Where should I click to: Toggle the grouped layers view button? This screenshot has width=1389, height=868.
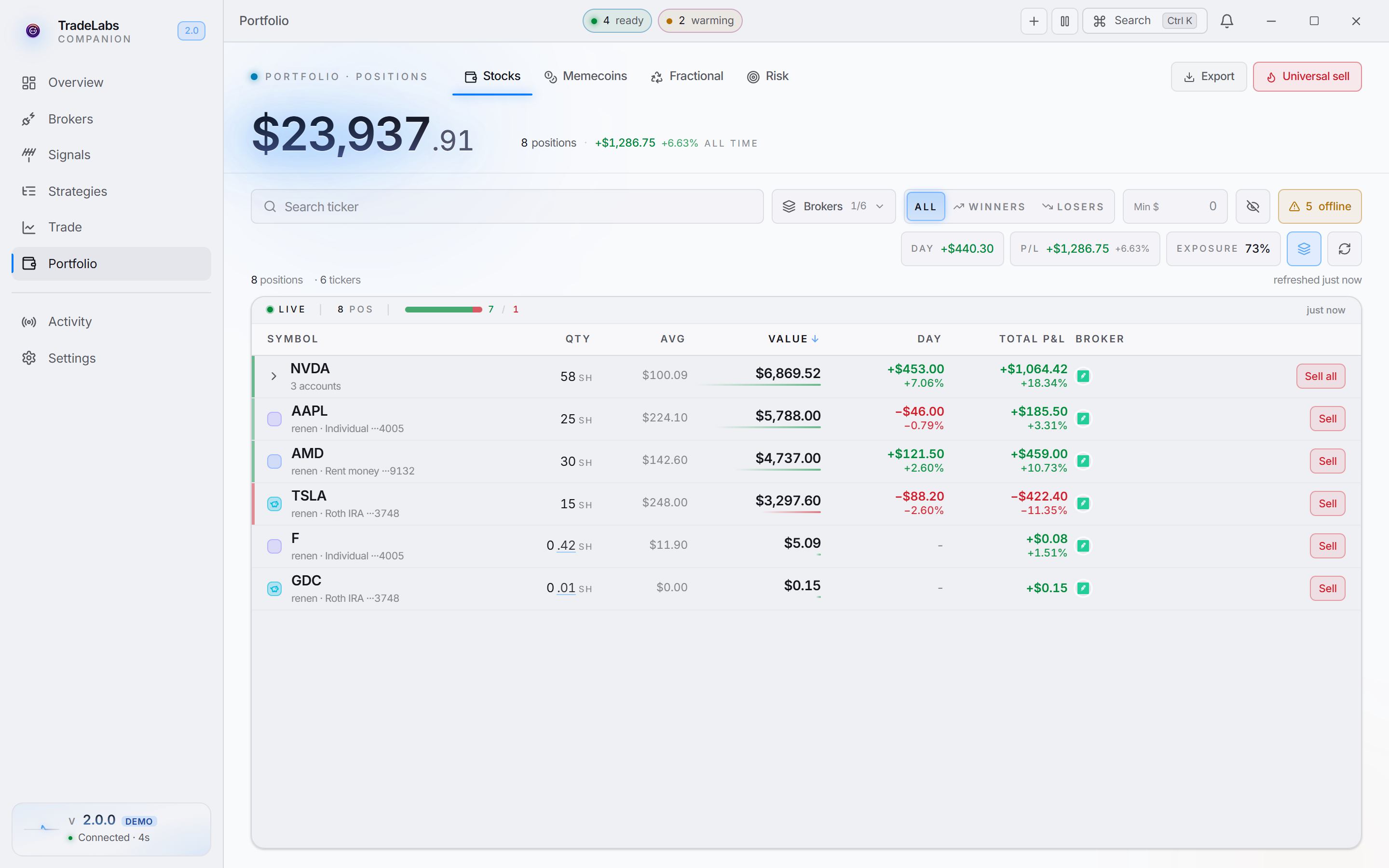pos(1304,248)
